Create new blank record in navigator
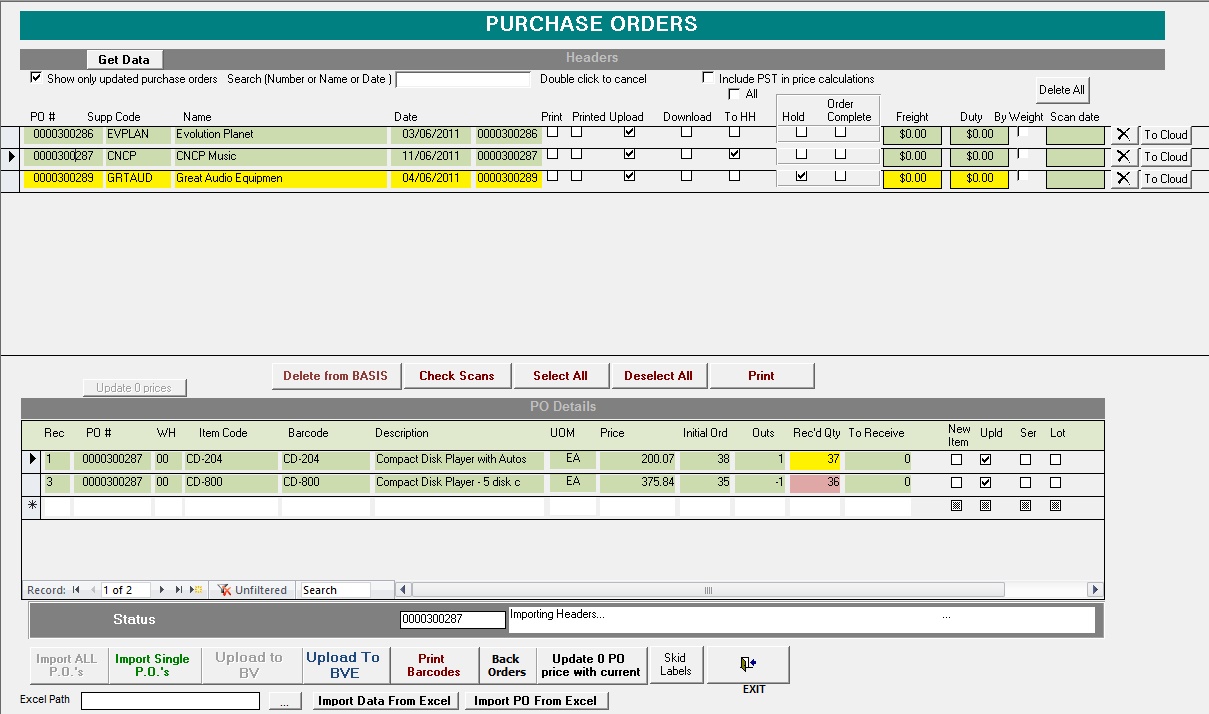1209x714 pixels. (197, 590)
